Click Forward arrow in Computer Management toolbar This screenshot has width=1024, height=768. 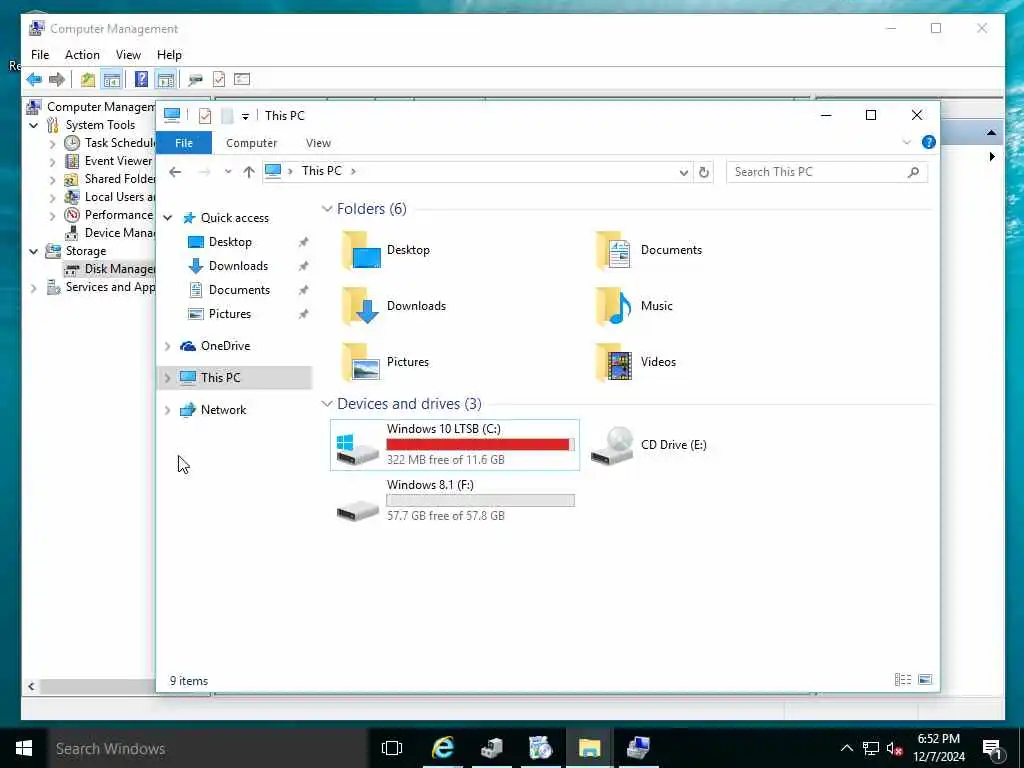click(57, 80)
